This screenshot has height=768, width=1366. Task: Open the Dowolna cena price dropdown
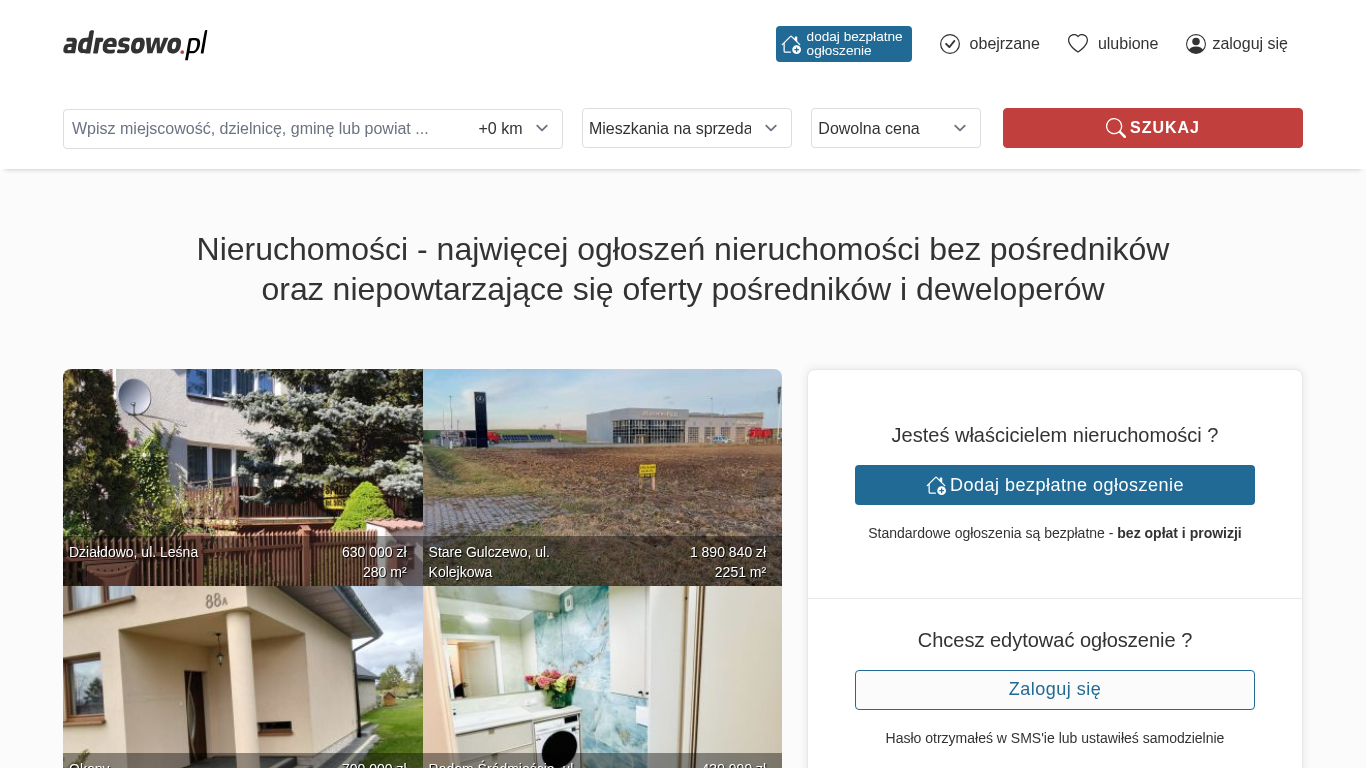[895, 128]
